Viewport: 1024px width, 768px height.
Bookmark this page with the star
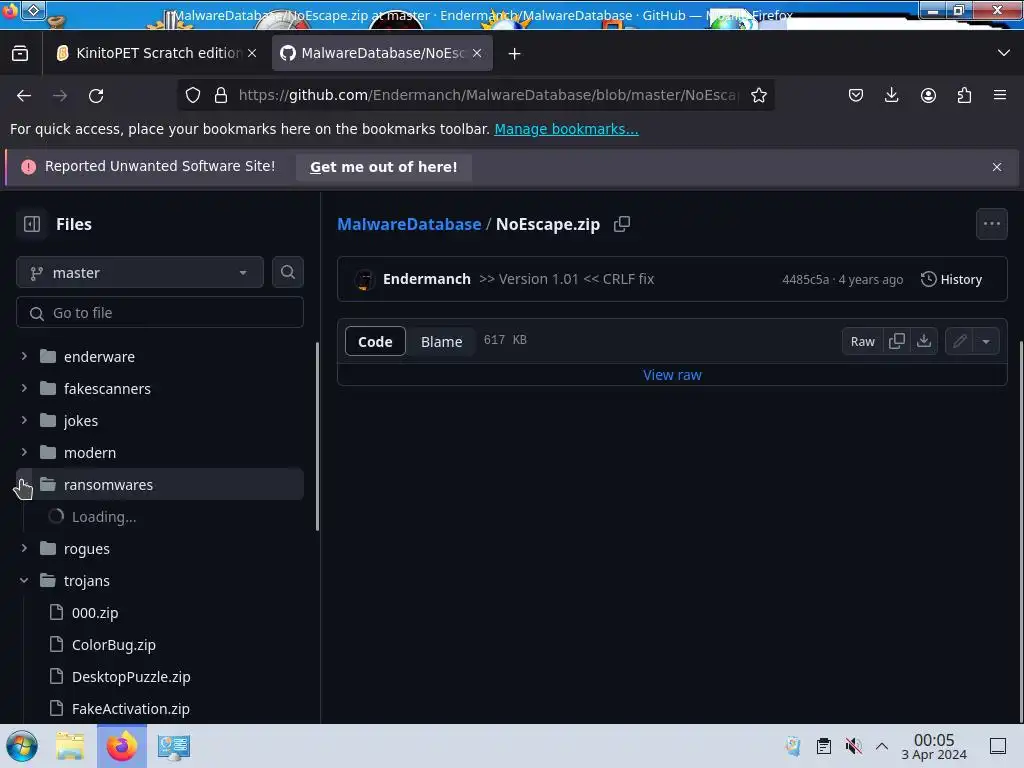(758, 95)
